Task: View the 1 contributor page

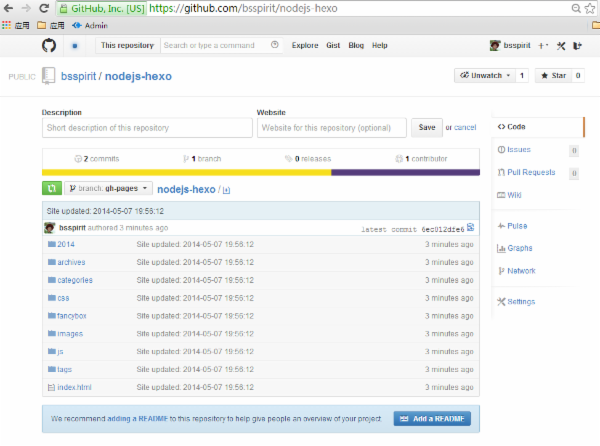Action: click(421, 159)
